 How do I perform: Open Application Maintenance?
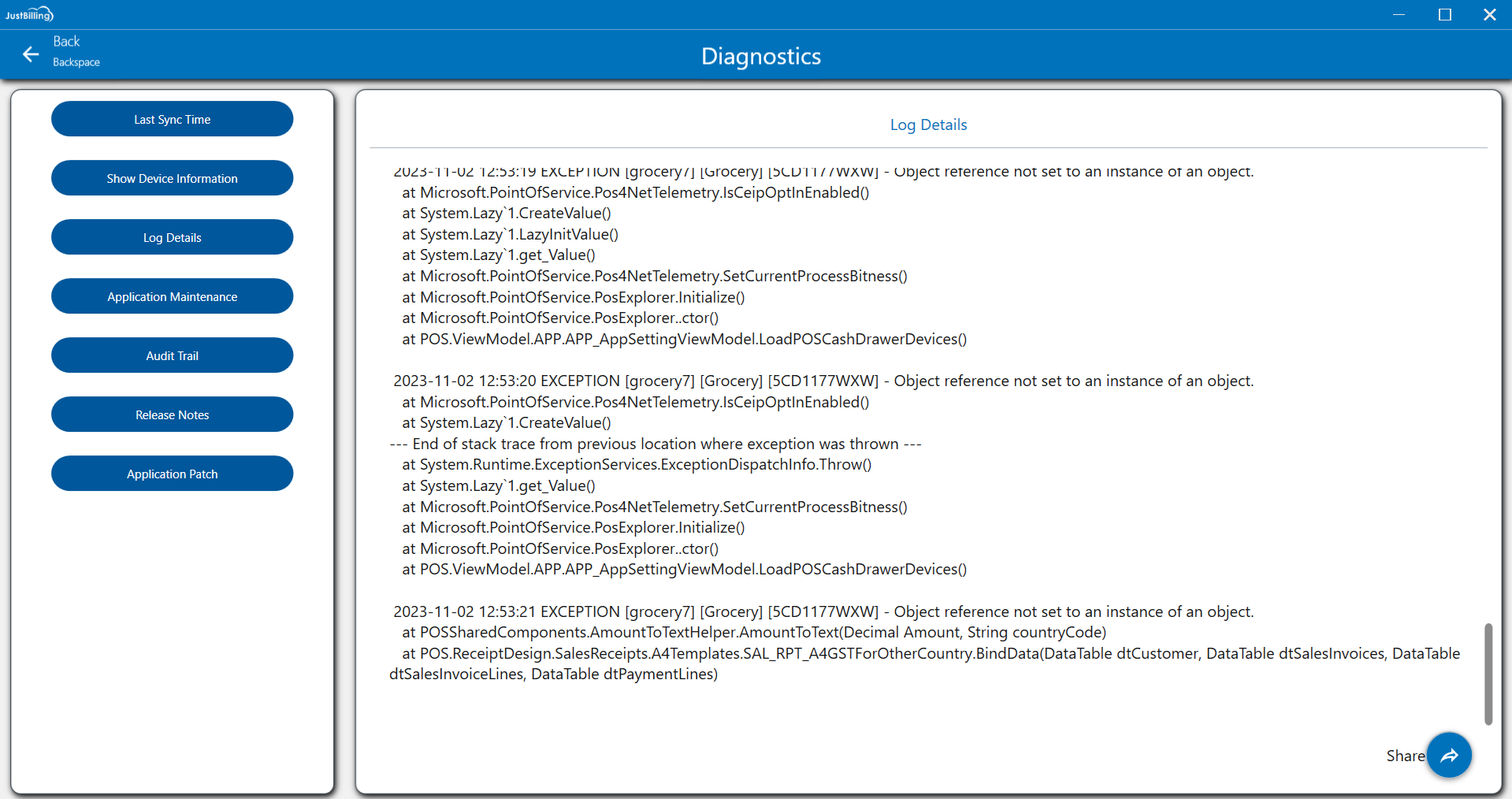[x=172, y=296]
